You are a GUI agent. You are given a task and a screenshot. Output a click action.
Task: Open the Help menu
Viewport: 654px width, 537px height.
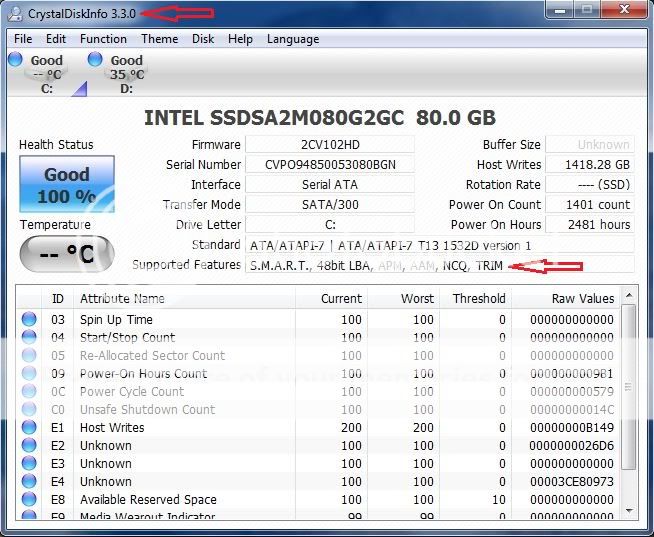[x=240, y=39]
